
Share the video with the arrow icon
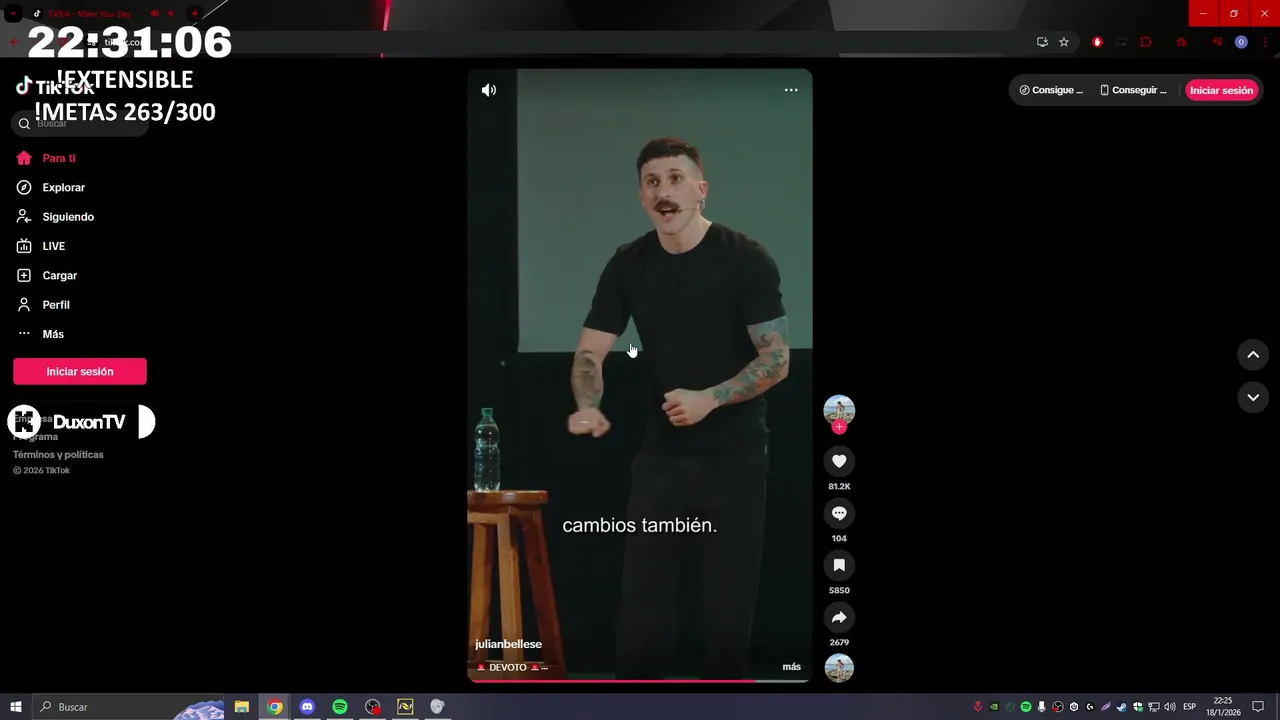coord(839,617)
